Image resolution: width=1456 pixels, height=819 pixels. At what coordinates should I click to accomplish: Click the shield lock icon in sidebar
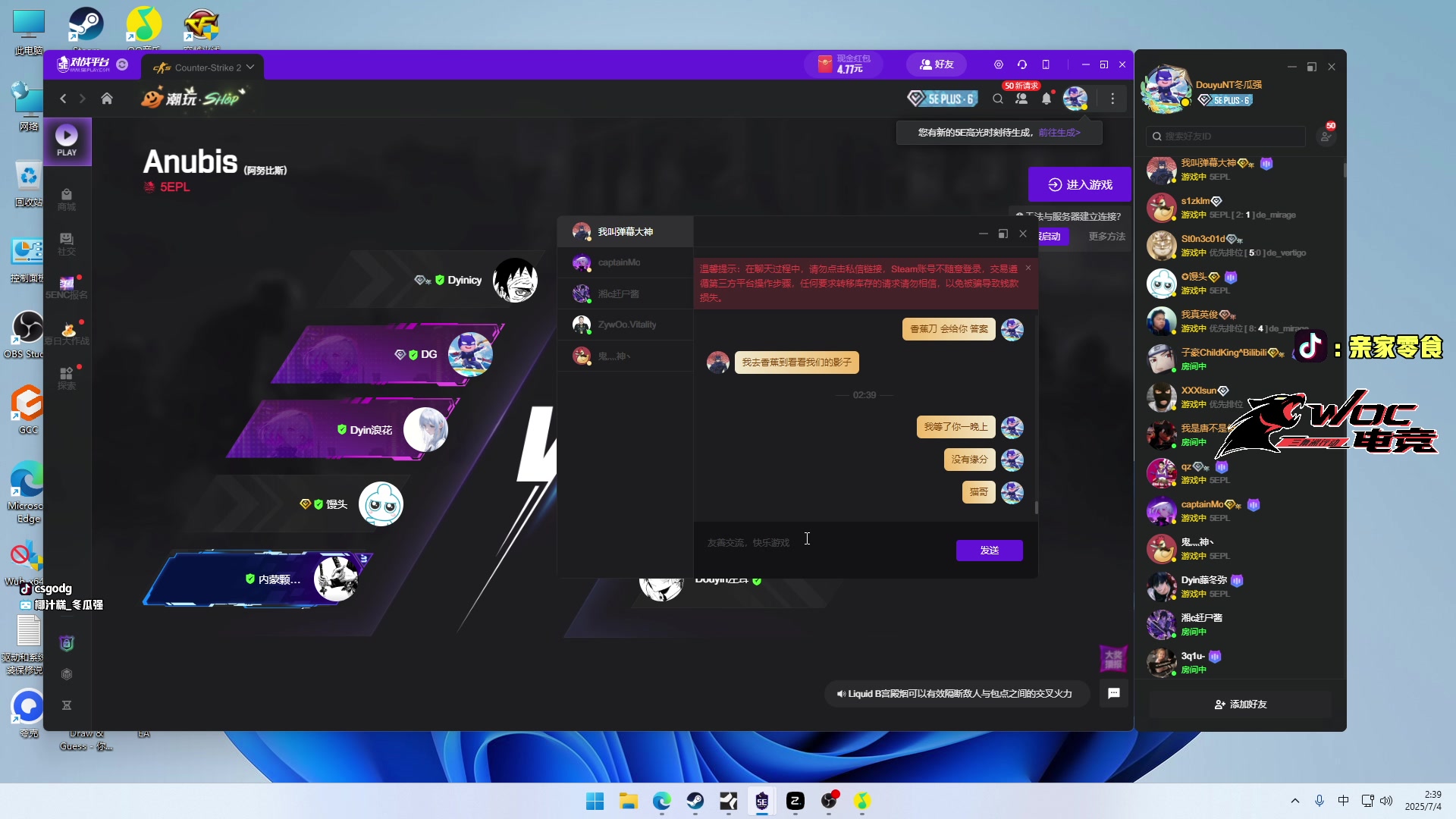67,643
